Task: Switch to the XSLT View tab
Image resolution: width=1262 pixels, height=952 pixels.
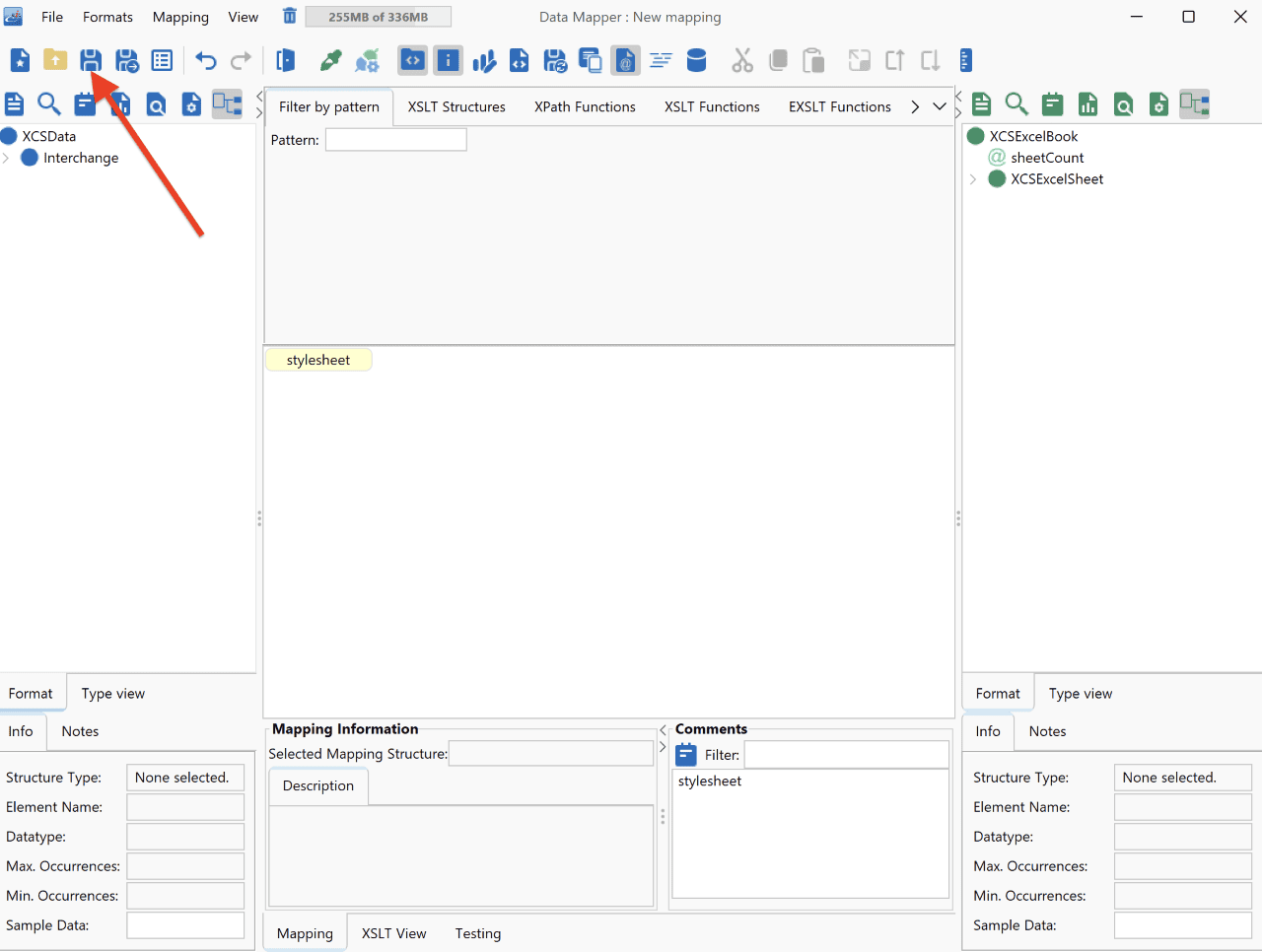Action: pyautogui.click(x=394, y=933)
